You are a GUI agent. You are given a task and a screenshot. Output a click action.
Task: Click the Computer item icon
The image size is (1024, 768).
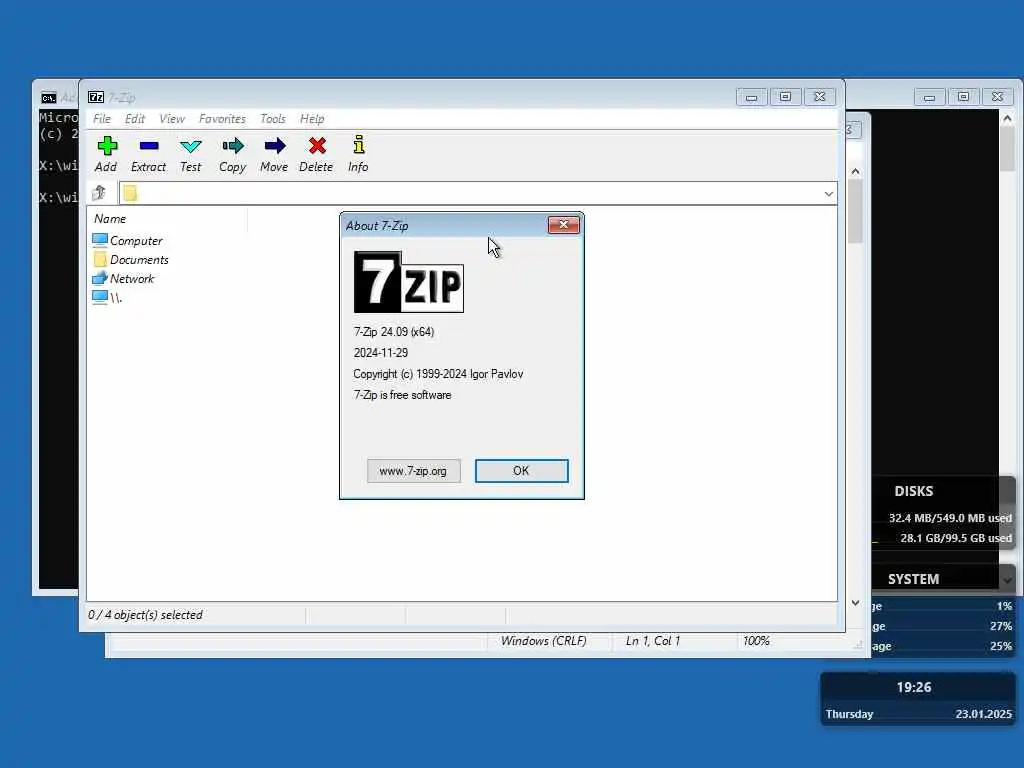[100, 240]
